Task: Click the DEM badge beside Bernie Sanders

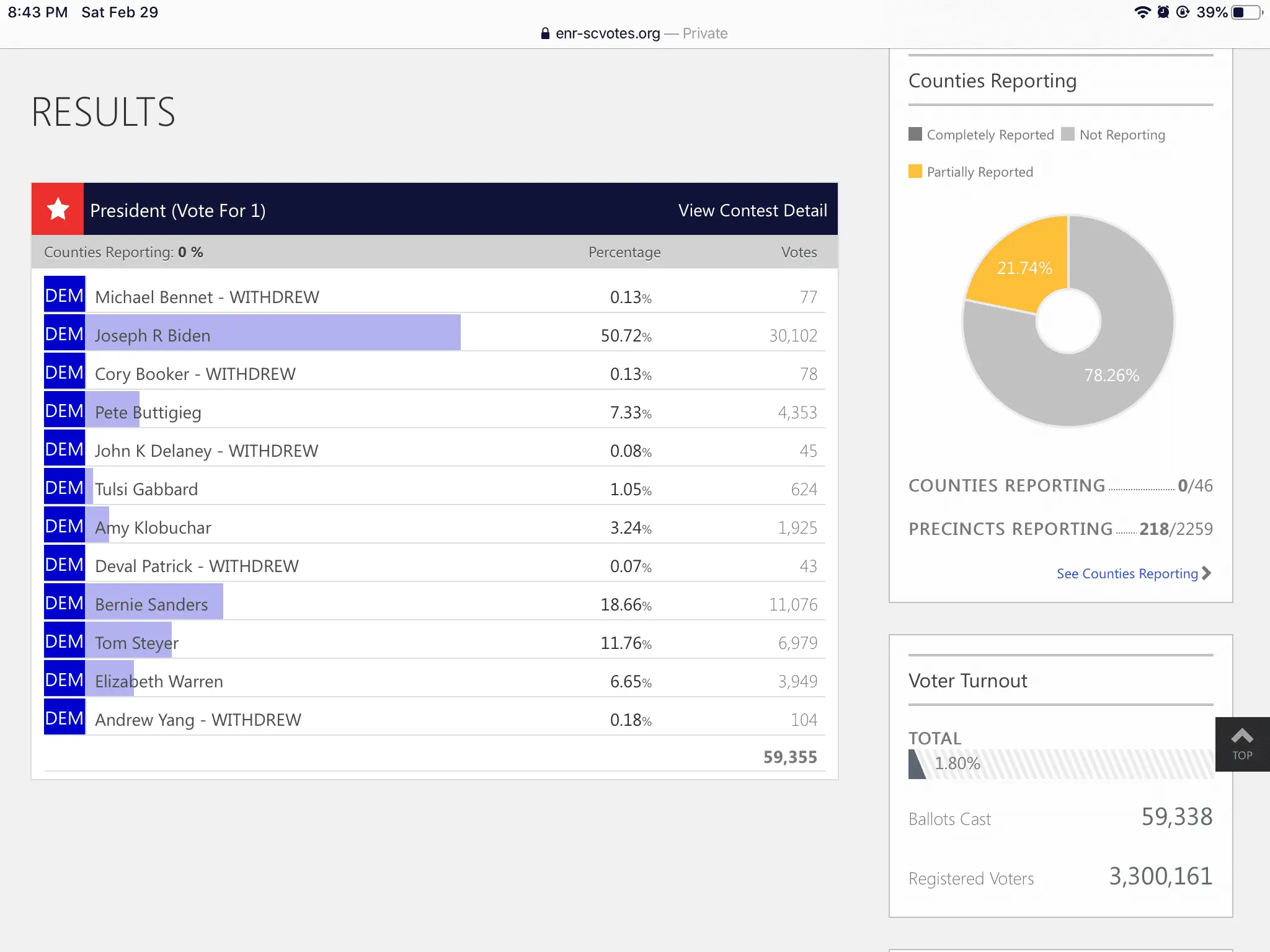Action: point(64,603)
